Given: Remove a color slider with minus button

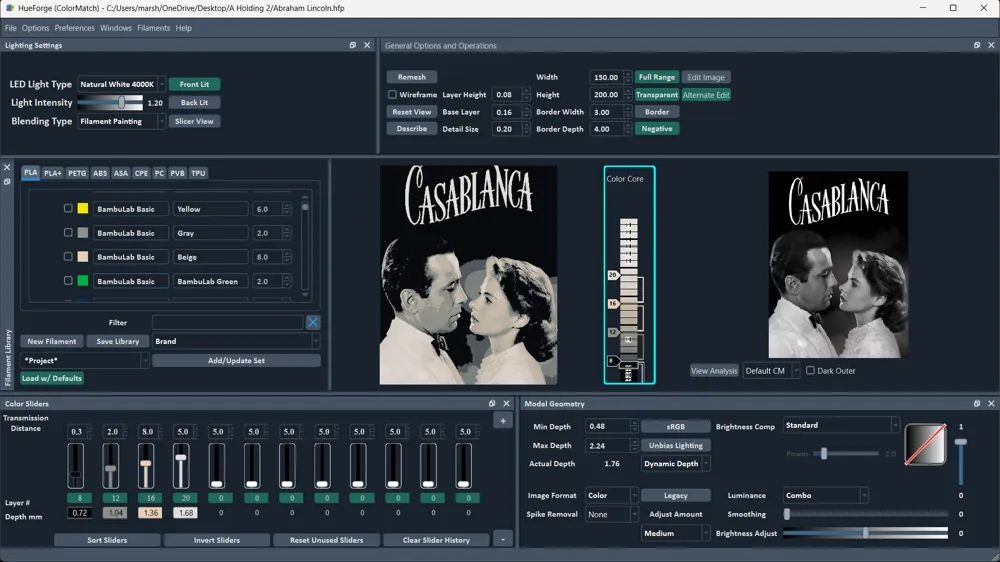Looking at the screenshot, I should click(x=503, y=540).
